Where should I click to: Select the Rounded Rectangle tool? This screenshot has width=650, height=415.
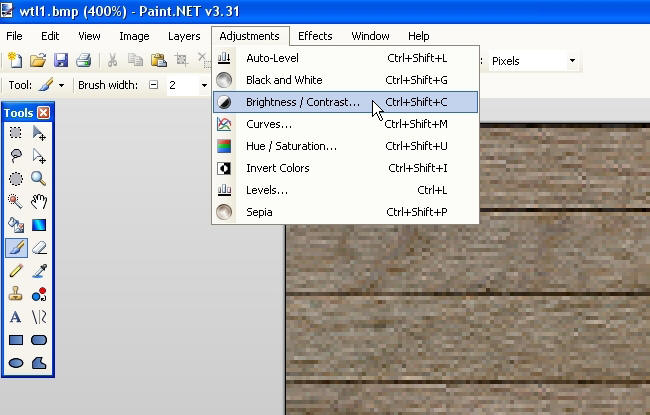pyautogui.click(x=39, y=340)
